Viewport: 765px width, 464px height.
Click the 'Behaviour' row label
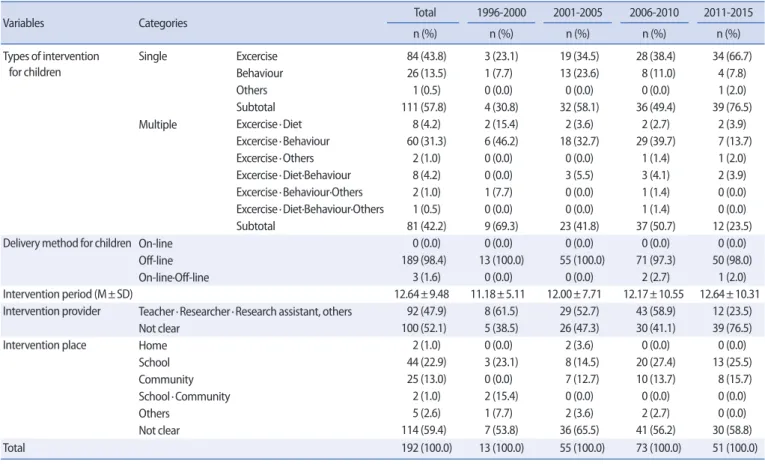pos(260,73)
